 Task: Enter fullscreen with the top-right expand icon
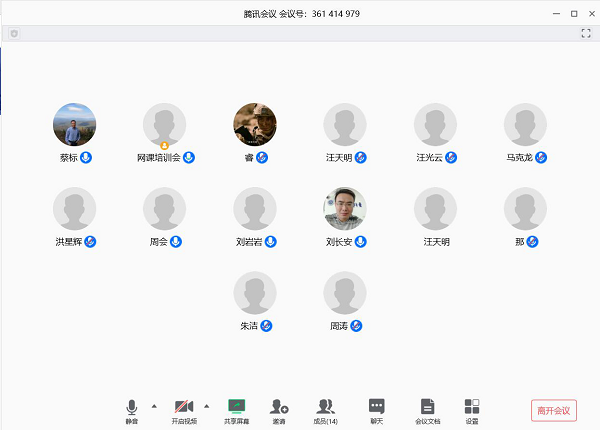click(586, 34)
